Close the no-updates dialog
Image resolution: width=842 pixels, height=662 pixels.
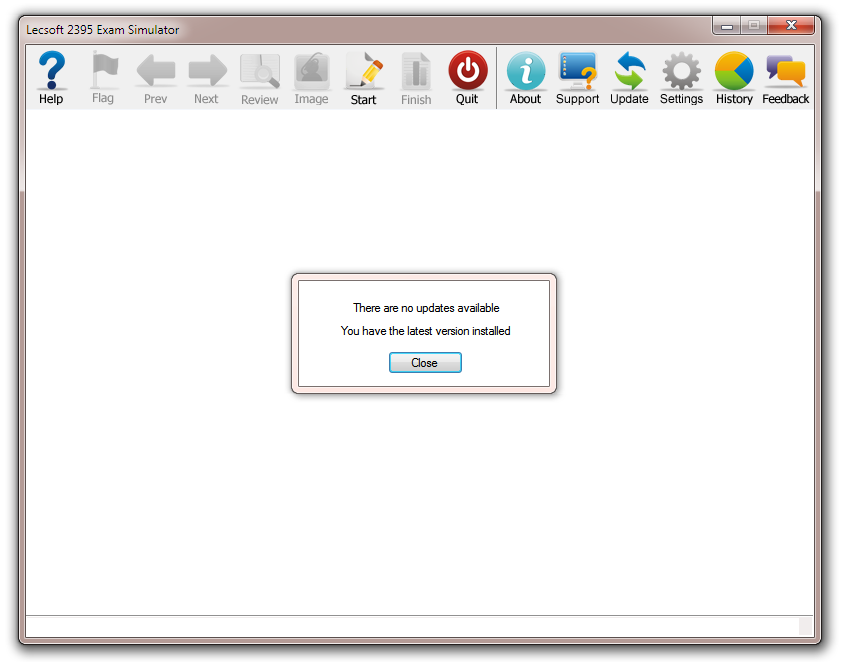(425, 362)
